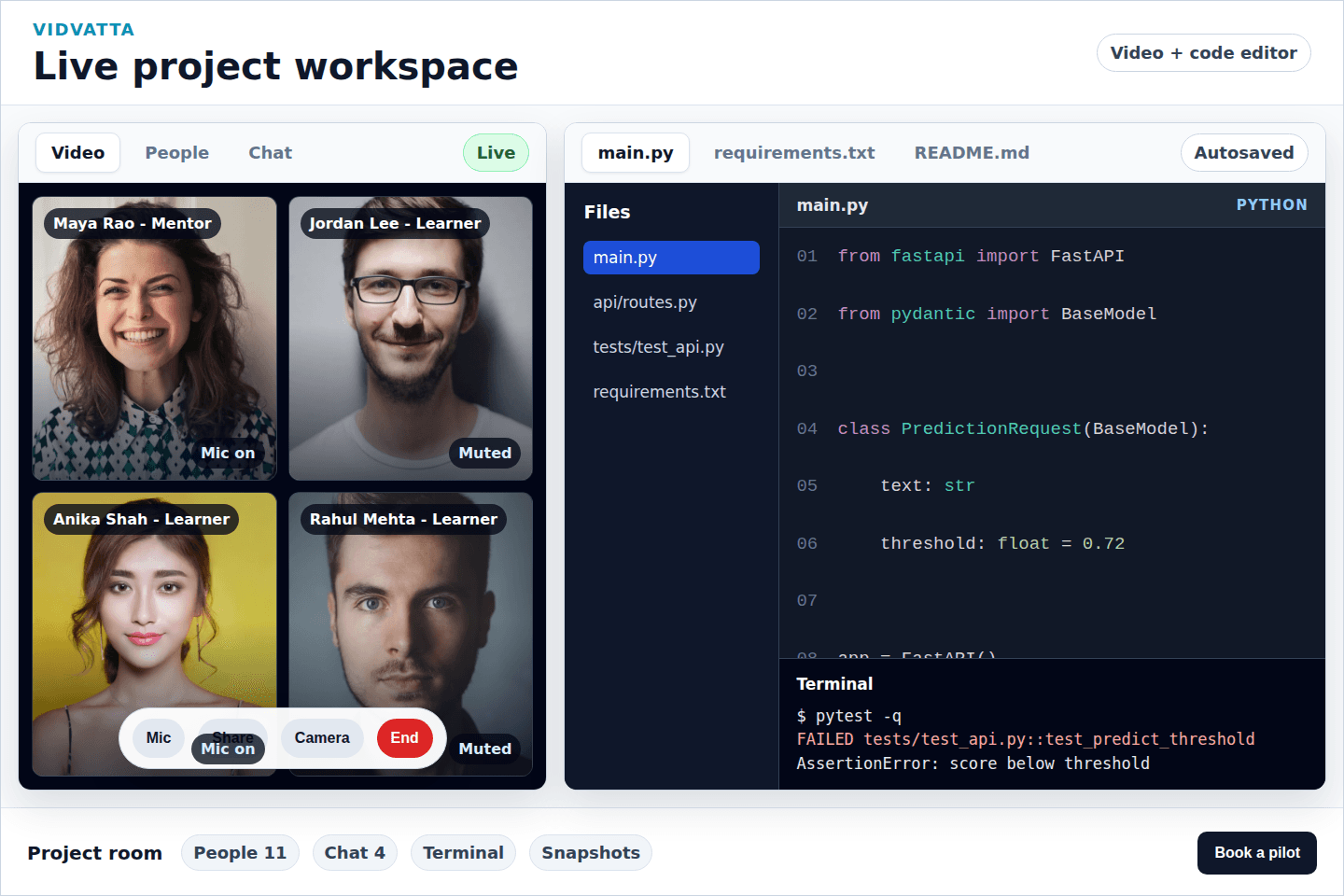Open the Chat tab
Image resolution: width=1344 pixels, height=896 pixels.
[x=270, y=153]
